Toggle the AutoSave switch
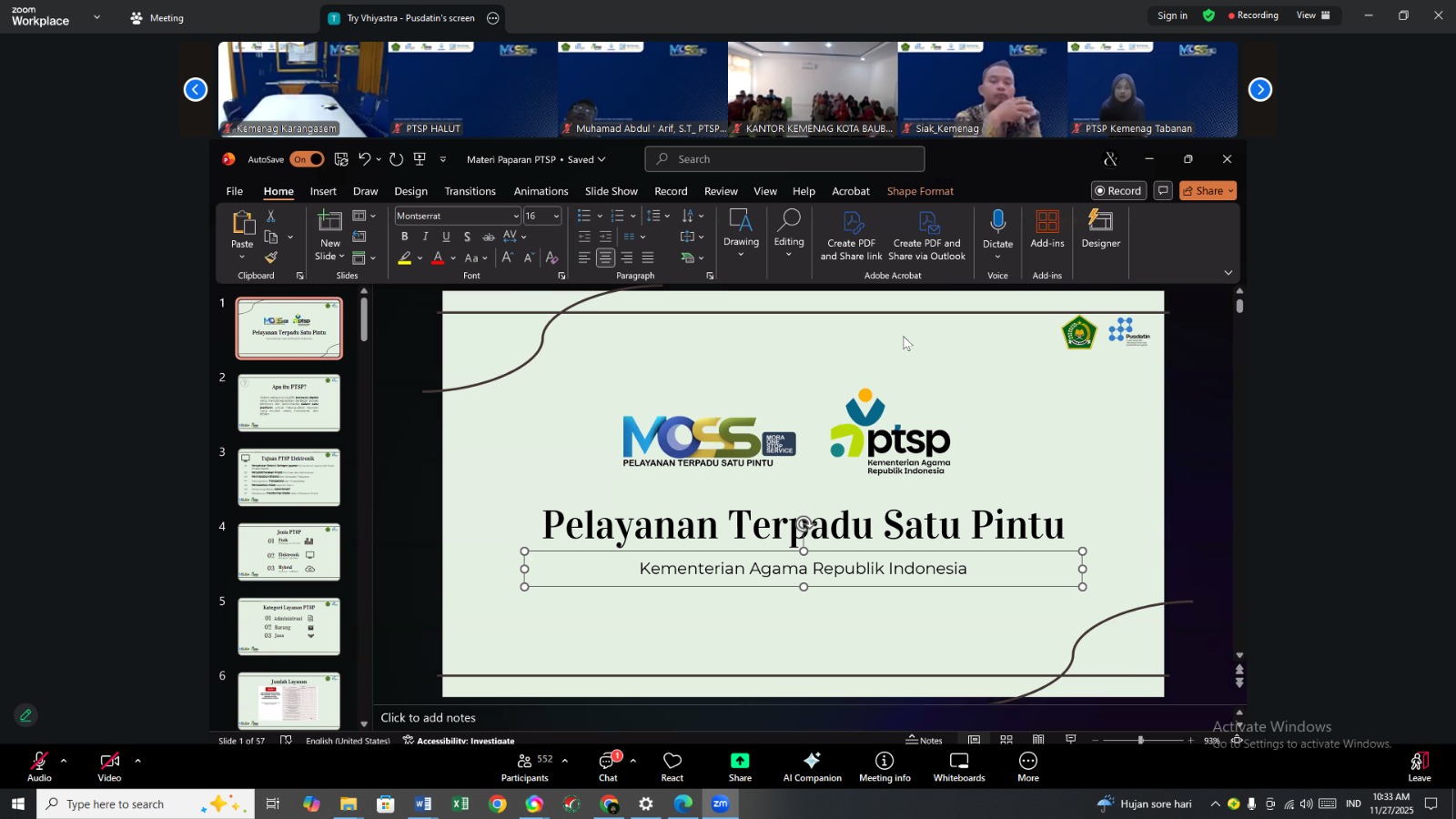 pos(307,159)
